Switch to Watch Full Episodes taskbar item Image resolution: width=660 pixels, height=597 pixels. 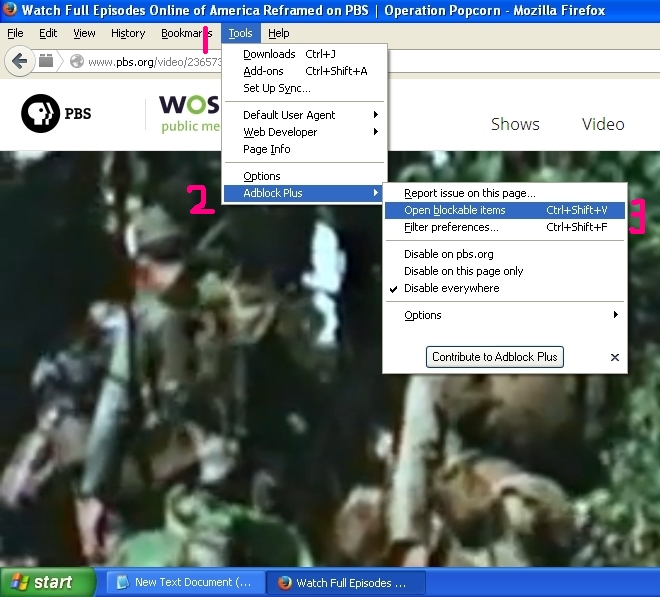pos(346,583)
